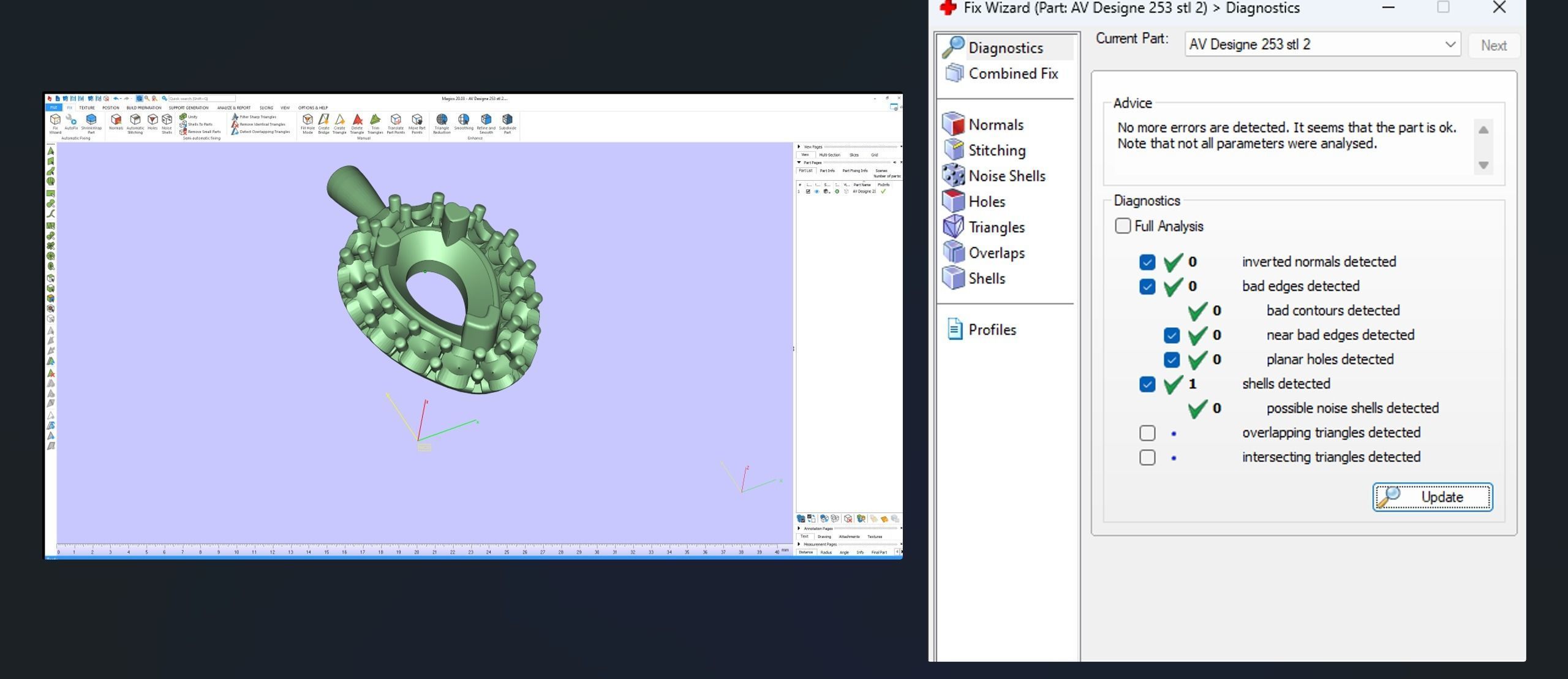Switch to the Part Fixing Info tab
Viewport: 1568px width, 679px height.
[x=854, y=171]
